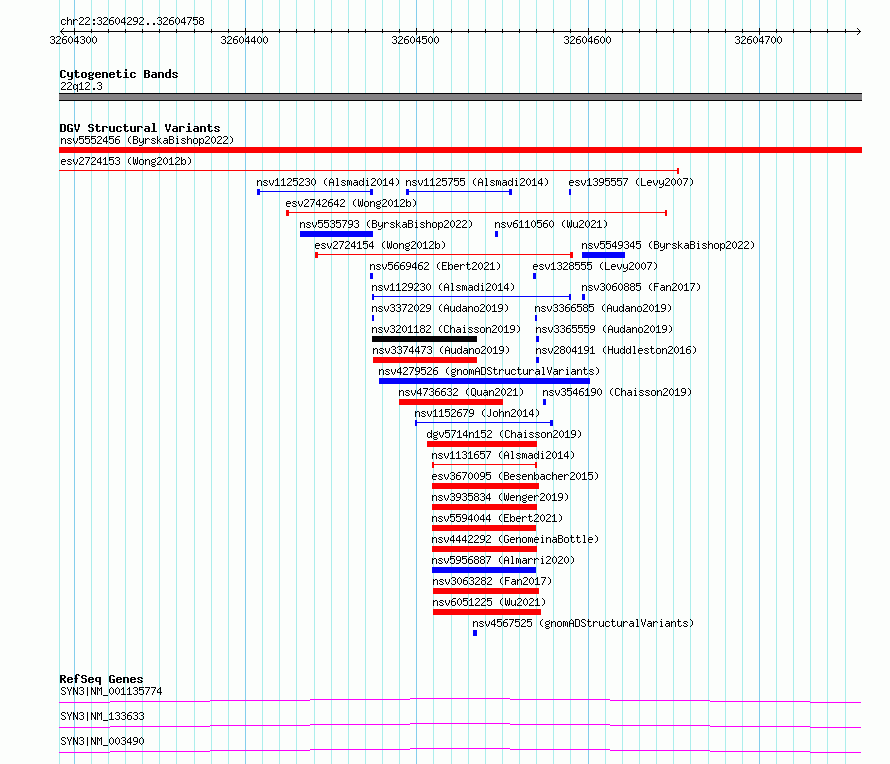890x764 pixels.
Task: Click esv2742642 (Wong2012b) label
Action: [351, 203]
